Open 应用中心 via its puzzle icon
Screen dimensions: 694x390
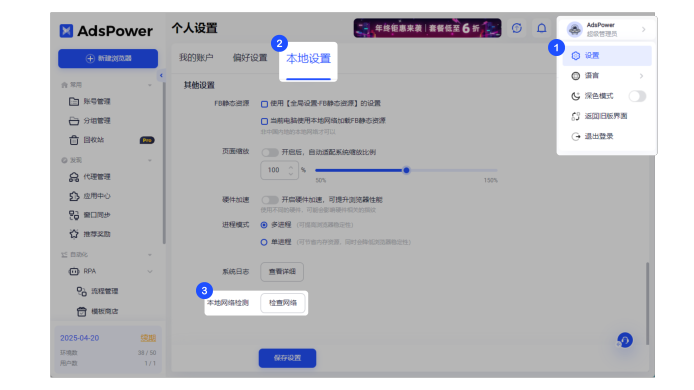74,196
